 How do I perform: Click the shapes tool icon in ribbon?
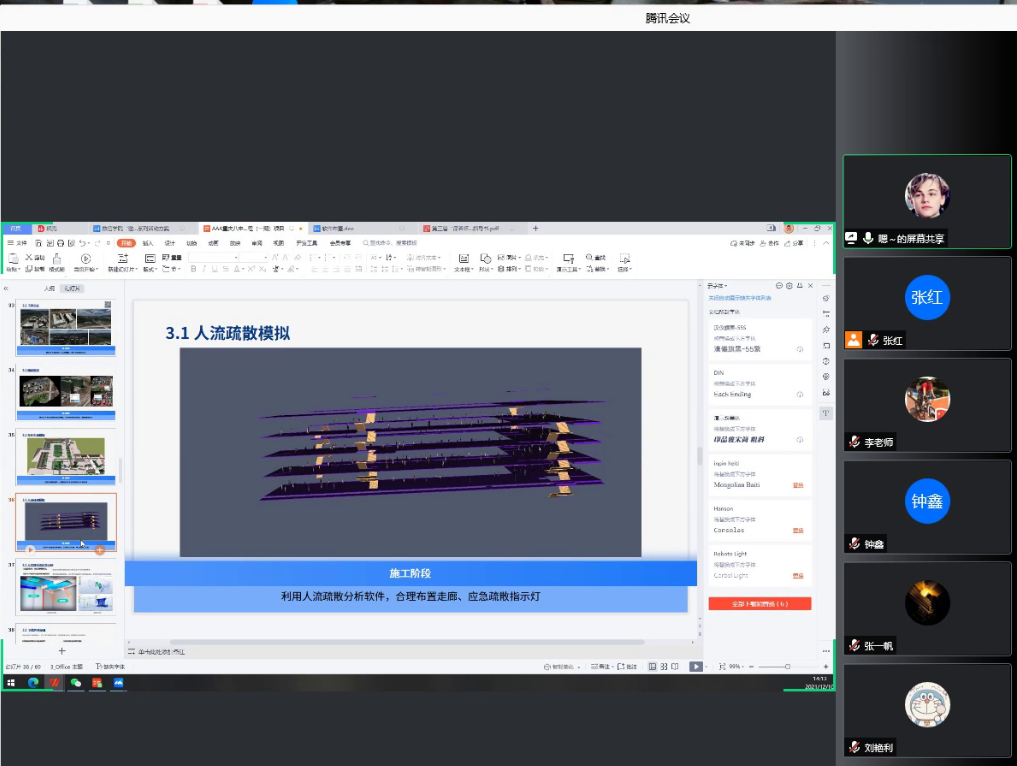486,258
